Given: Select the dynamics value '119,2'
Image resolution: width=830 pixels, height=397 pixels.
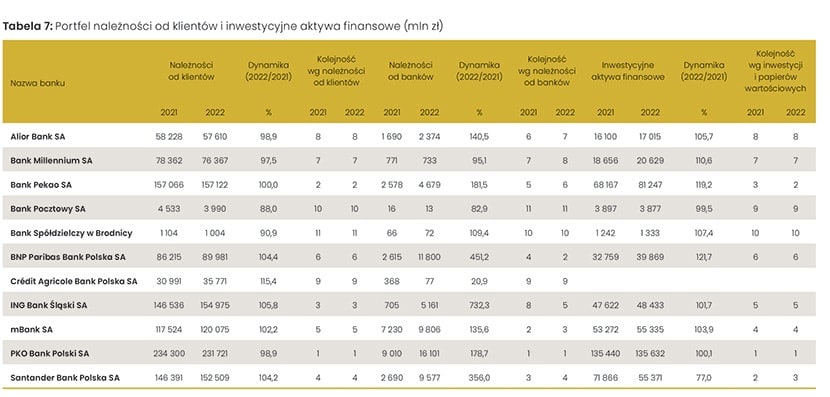Looking at the screenshot, I should 703,185.
